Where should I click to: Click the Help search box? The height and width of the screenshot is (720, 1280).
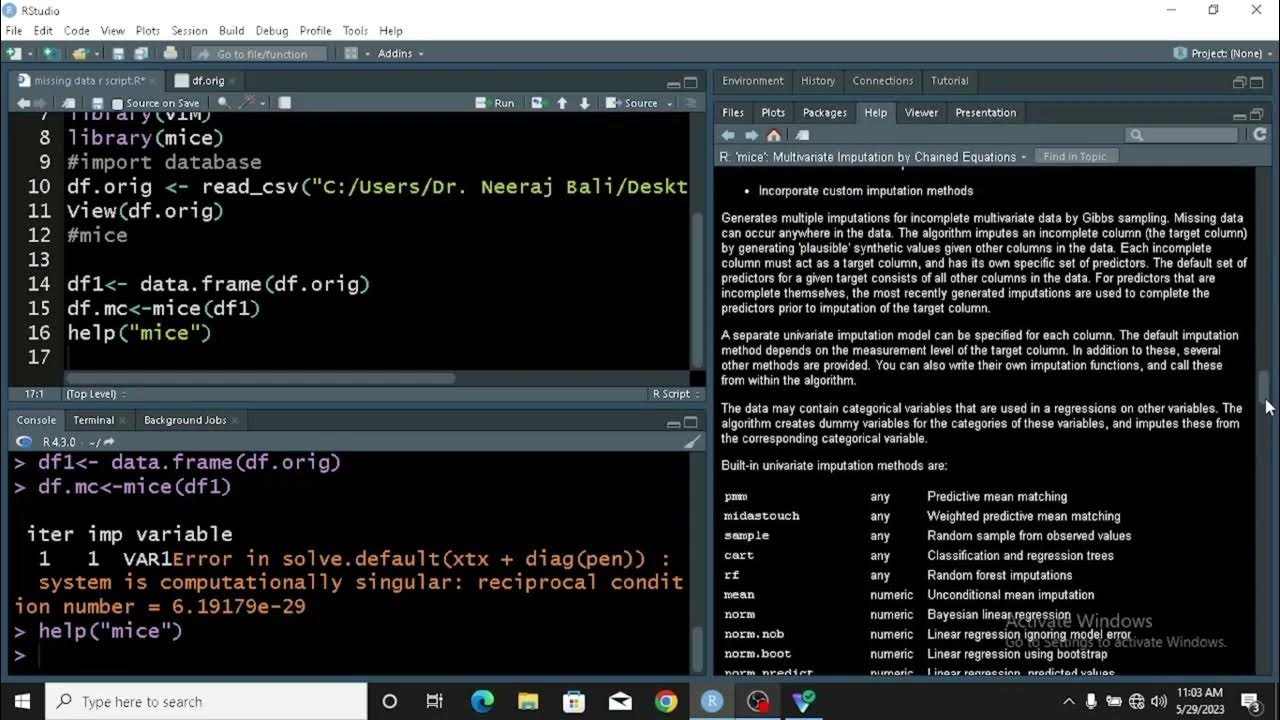coord(1182,135)
